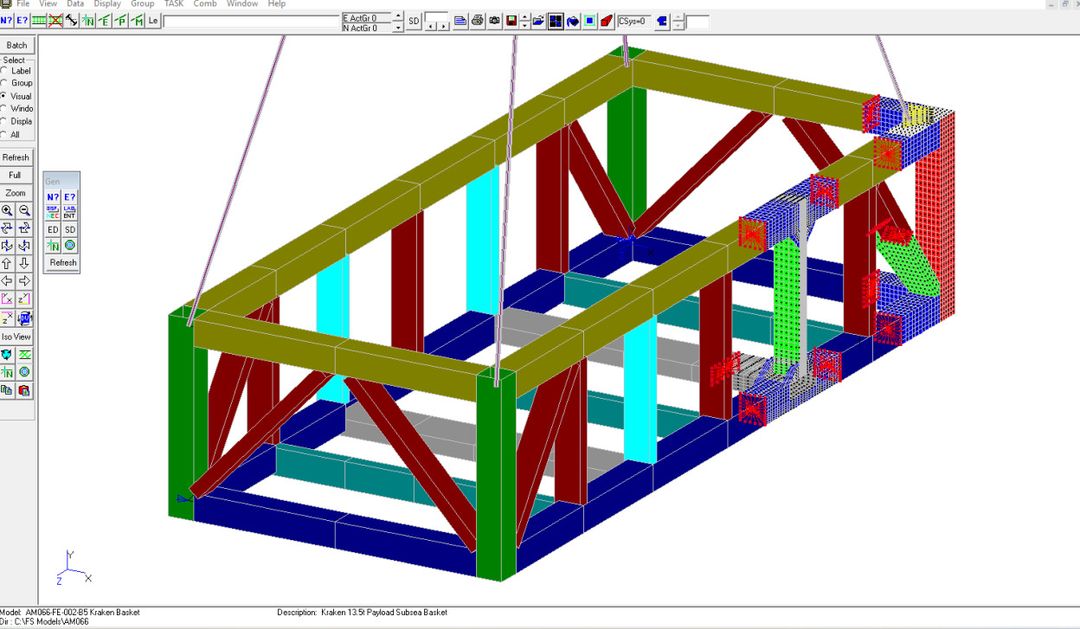This screenshot has width=1080, height=629.
Task: Open the Display menu
Action: (x=106, y=4)
